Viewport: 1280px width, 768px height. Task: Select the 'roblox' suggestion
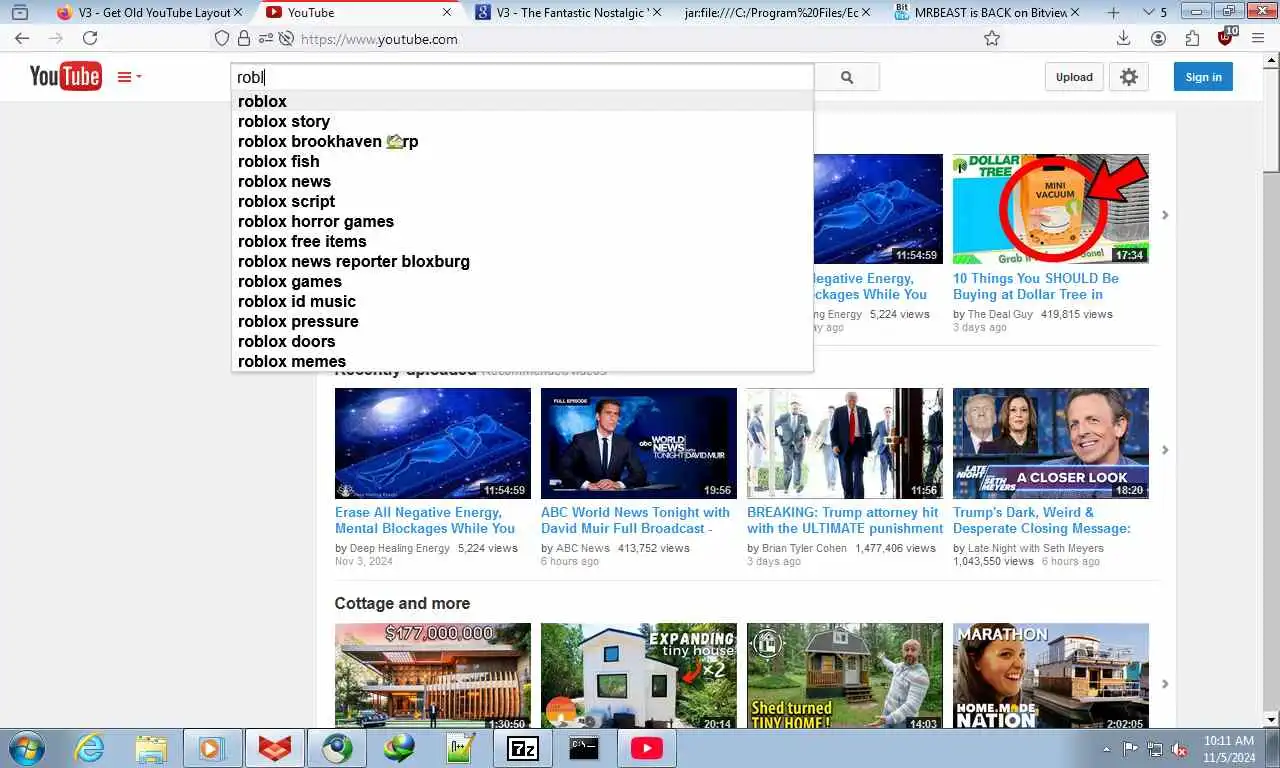point(522,101)
